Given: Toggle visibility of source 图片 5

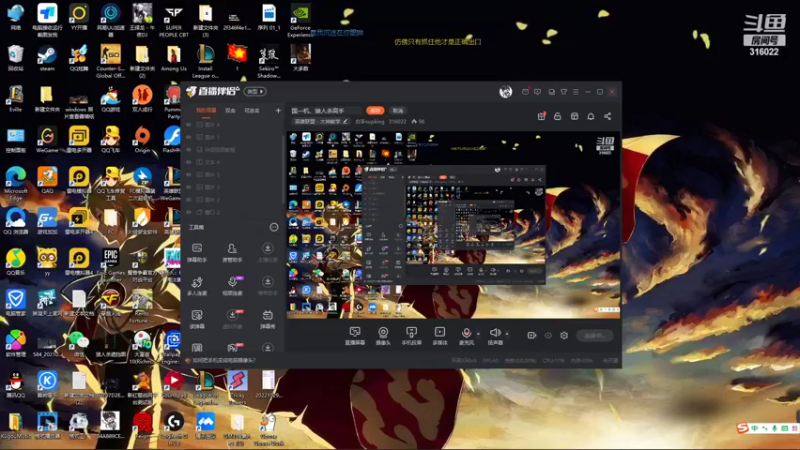Looking at the screenshot, I should [x=189, y=174].
